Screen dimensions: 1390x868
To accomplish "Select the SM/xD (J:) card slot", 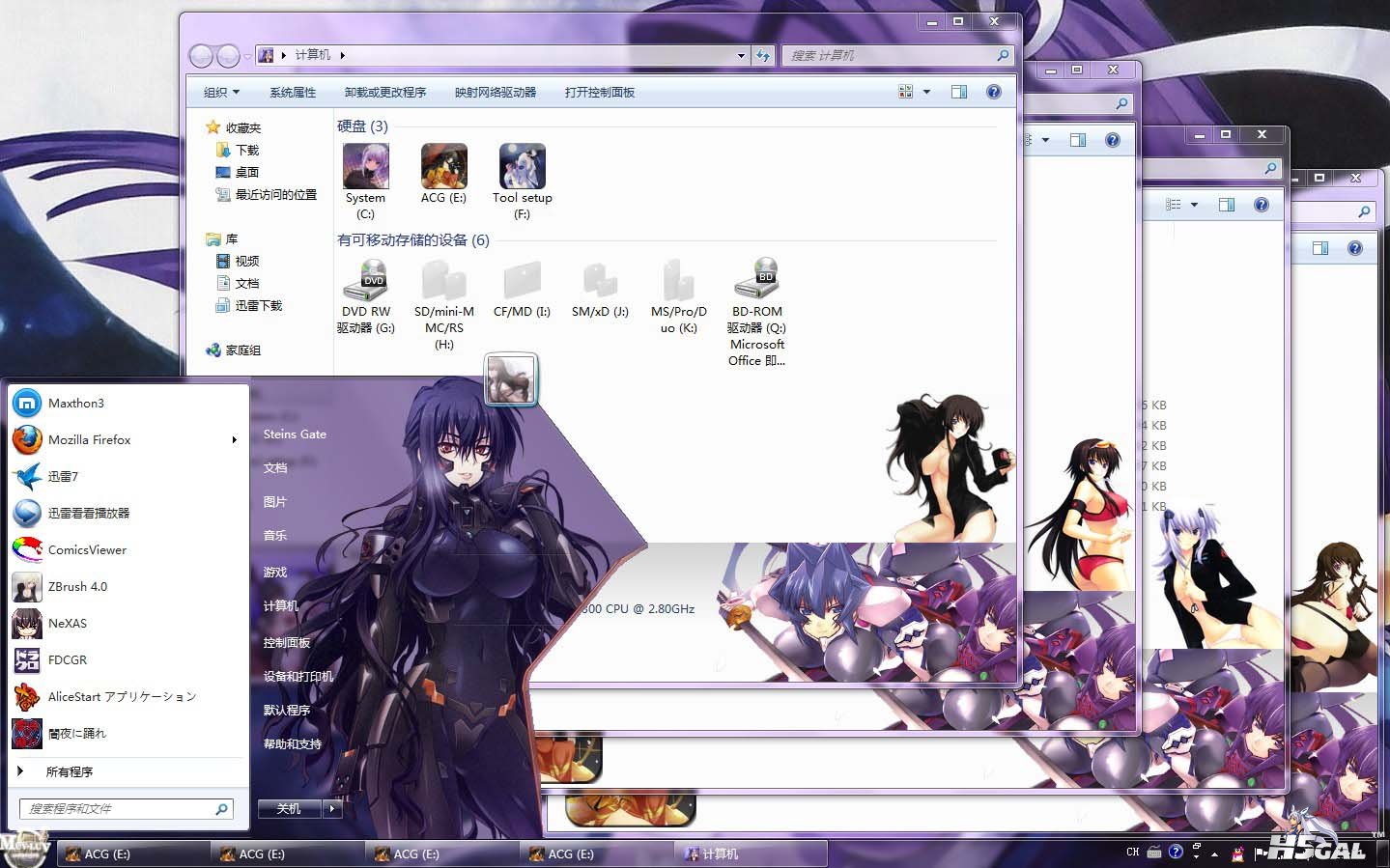I will coord(600,288).
